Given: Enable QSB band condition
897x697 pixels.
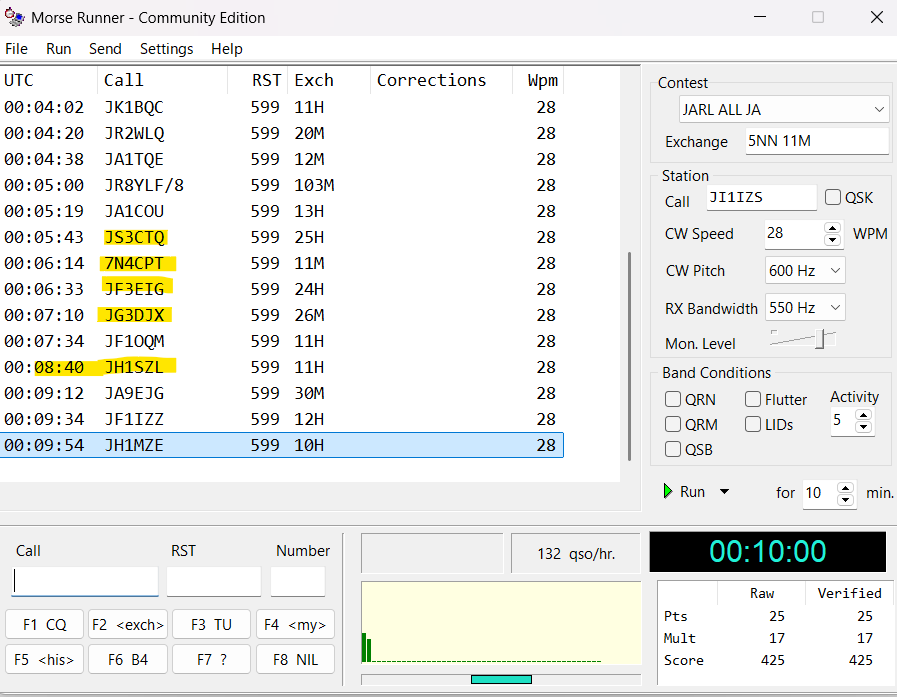Looking at the screenshot, I should click(673, 449).
